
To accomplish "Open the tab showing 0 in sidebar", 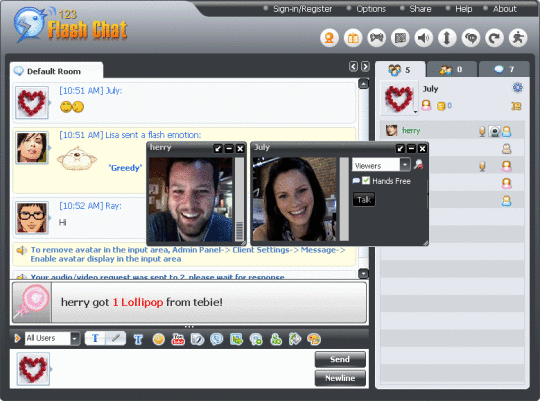I will point(451,70).
